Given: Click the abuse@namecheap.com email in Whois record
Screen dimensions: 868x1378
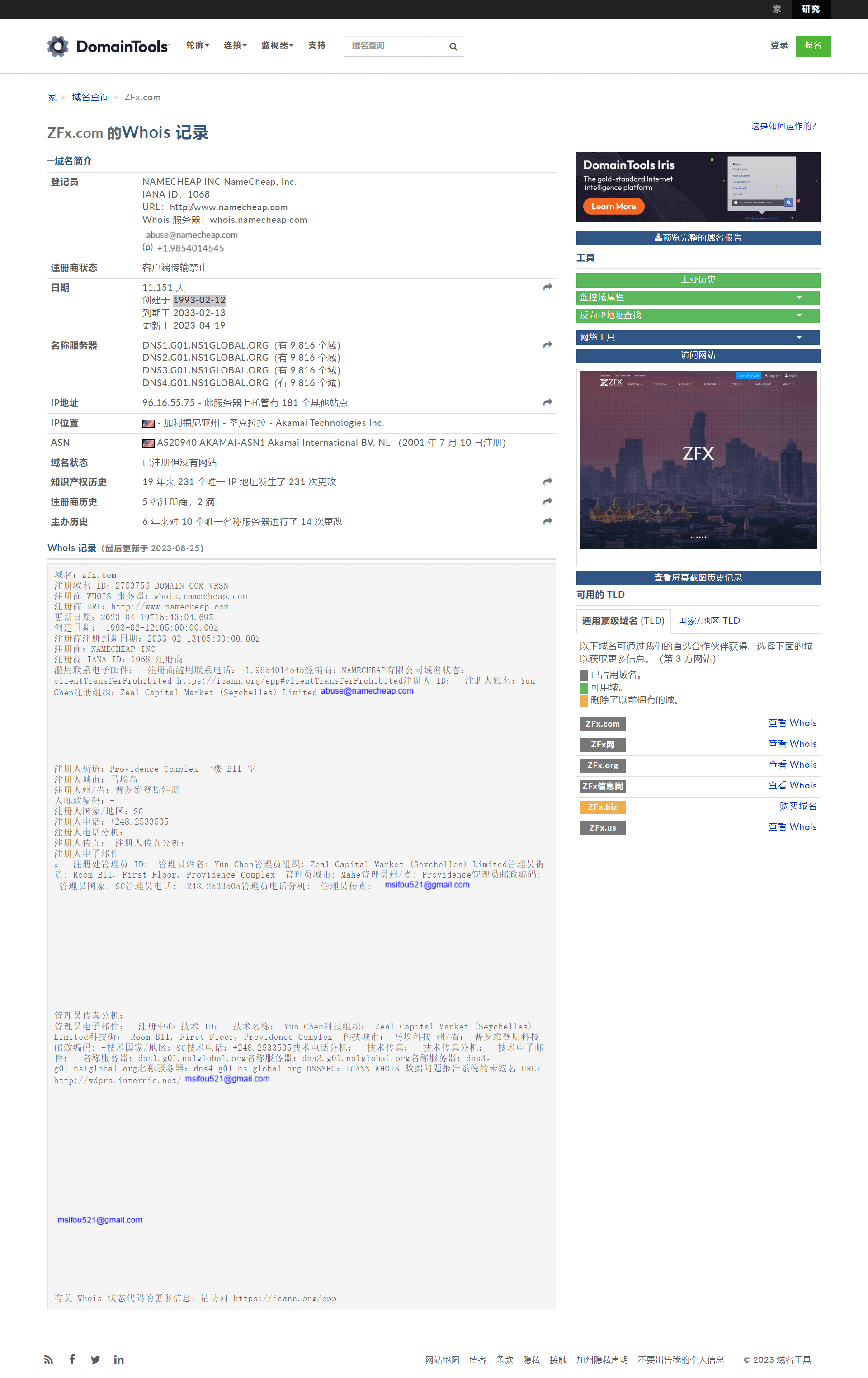Looking at the screenshot, I should [x=367, y=691].
